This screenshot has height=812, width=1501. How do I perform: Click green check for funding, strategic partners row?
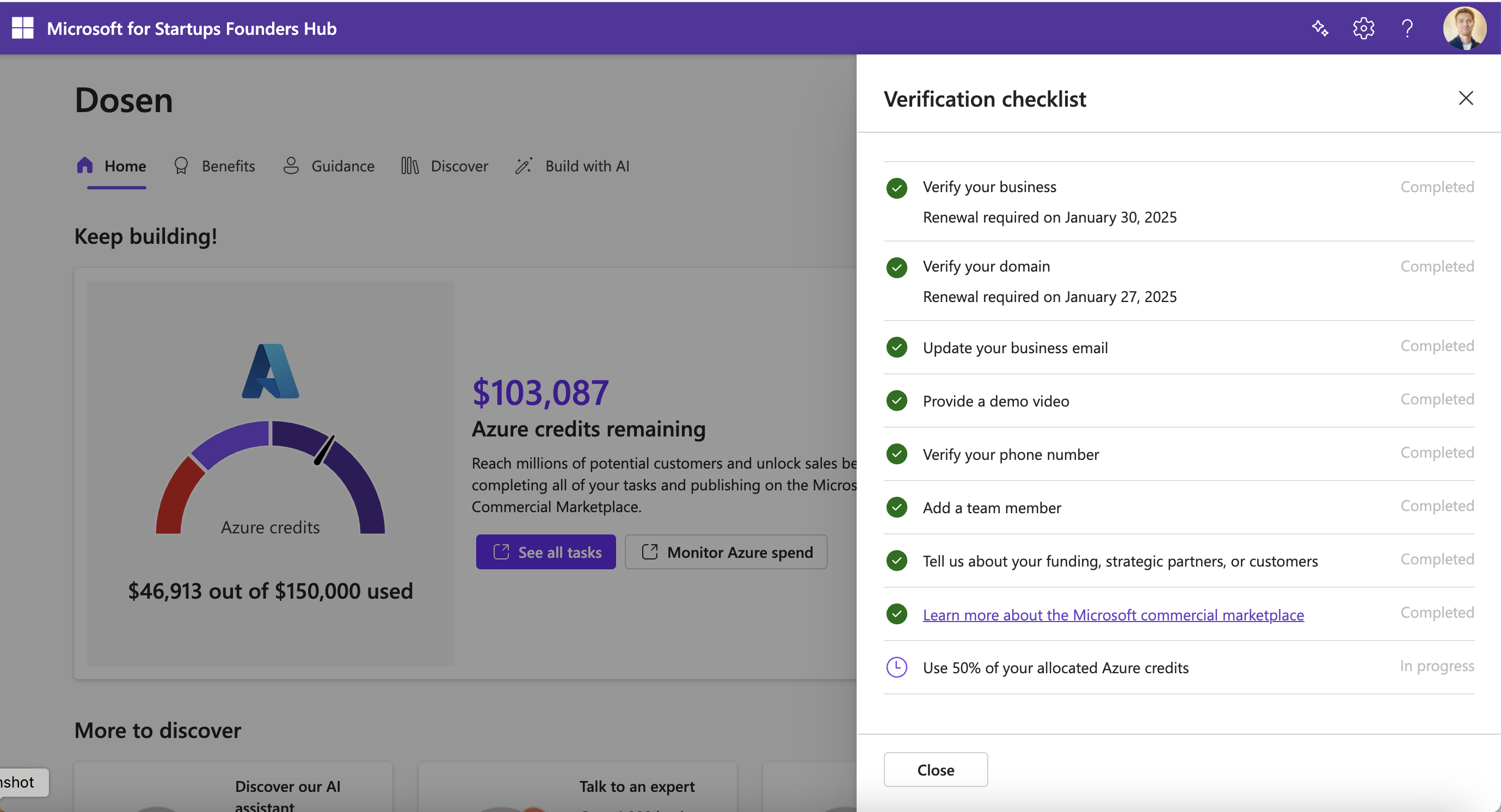(896, 561)
